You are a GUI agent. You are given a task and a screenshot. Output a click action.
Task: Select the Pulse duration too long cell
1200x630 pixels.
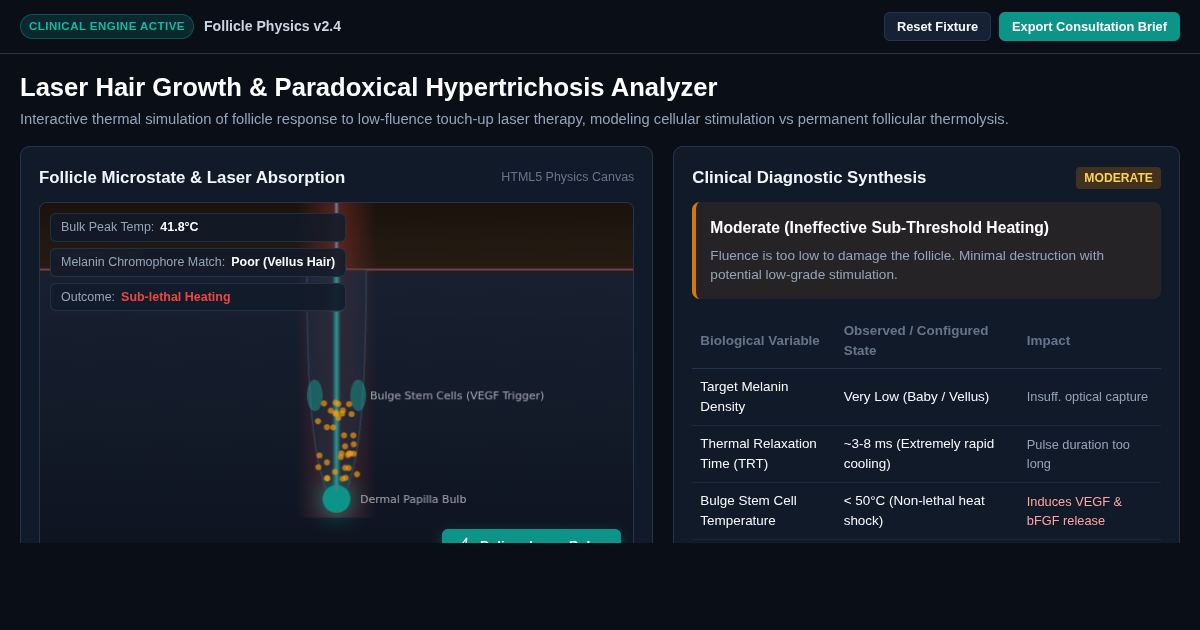[x=1090, y=454]
